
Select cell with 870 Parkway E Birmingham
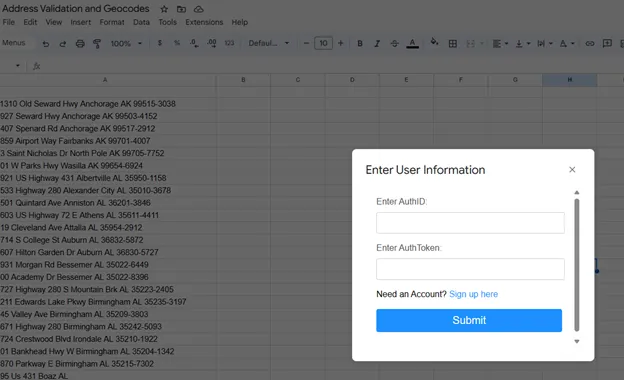(x=108, y=364)
